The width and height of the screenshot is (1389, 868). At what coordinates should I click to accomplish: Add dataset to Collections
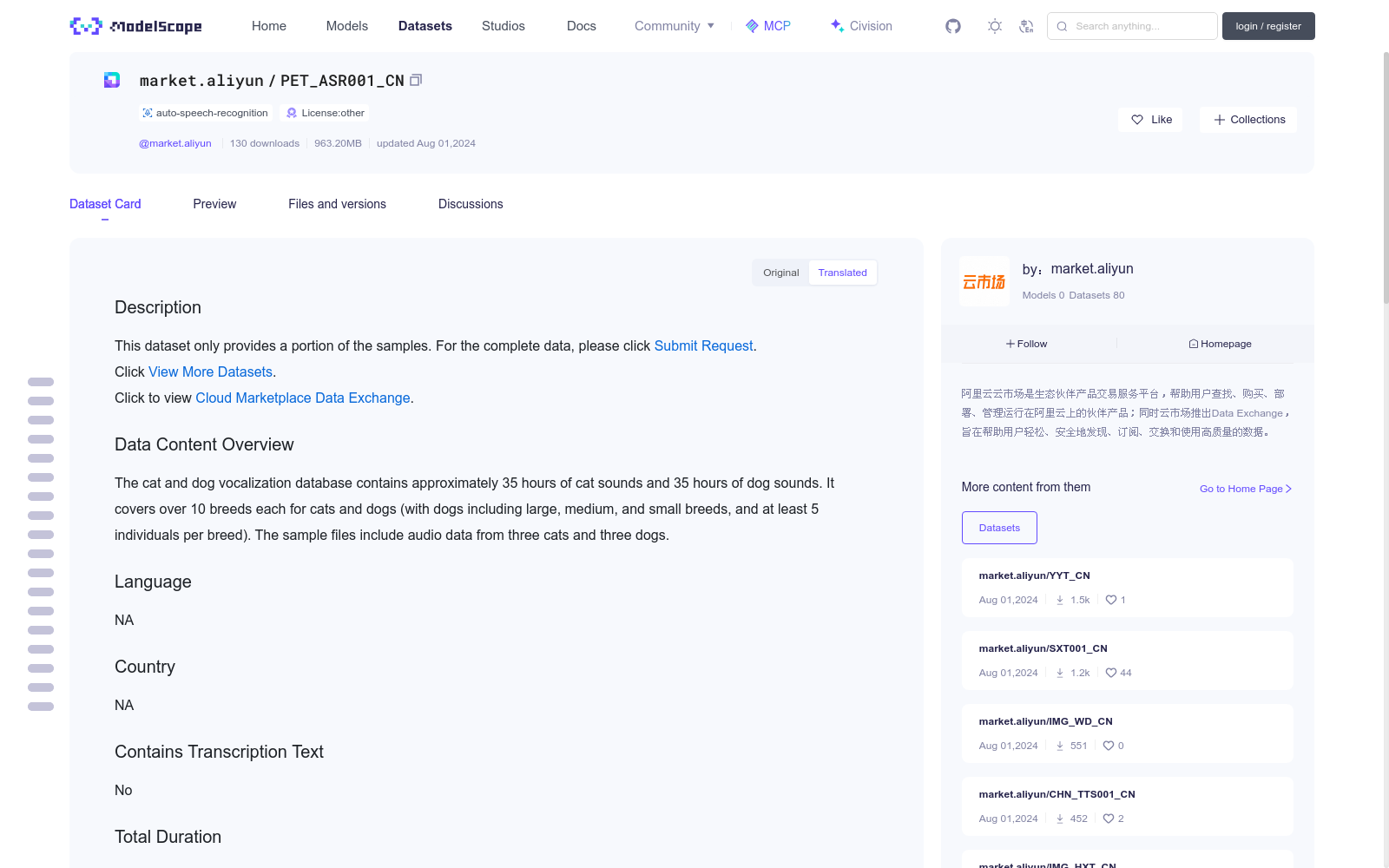click(x=1248, y=120)
